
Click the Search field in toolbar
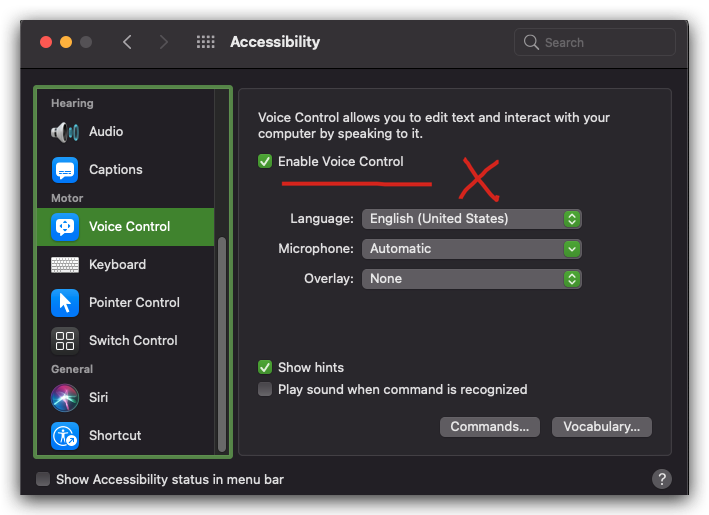click(x=595, y=42)
